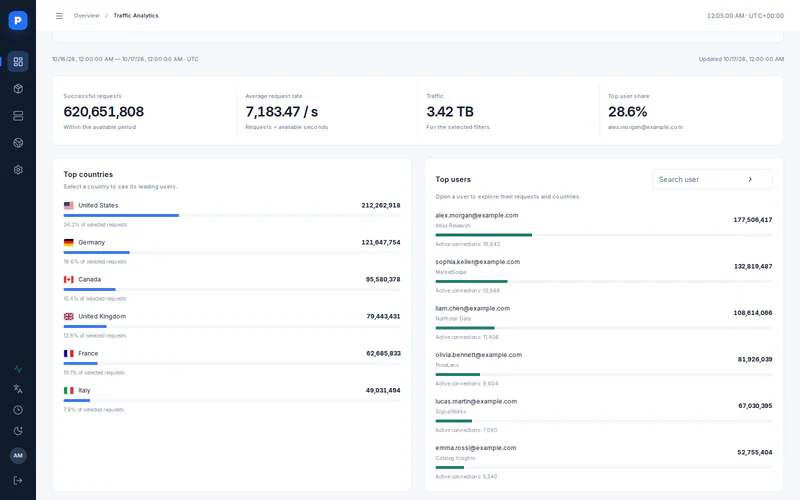Viewport: 800px width, 500px height.
Task: Open the settings gear icon in sidebar
Action: (x=18, y=170)
